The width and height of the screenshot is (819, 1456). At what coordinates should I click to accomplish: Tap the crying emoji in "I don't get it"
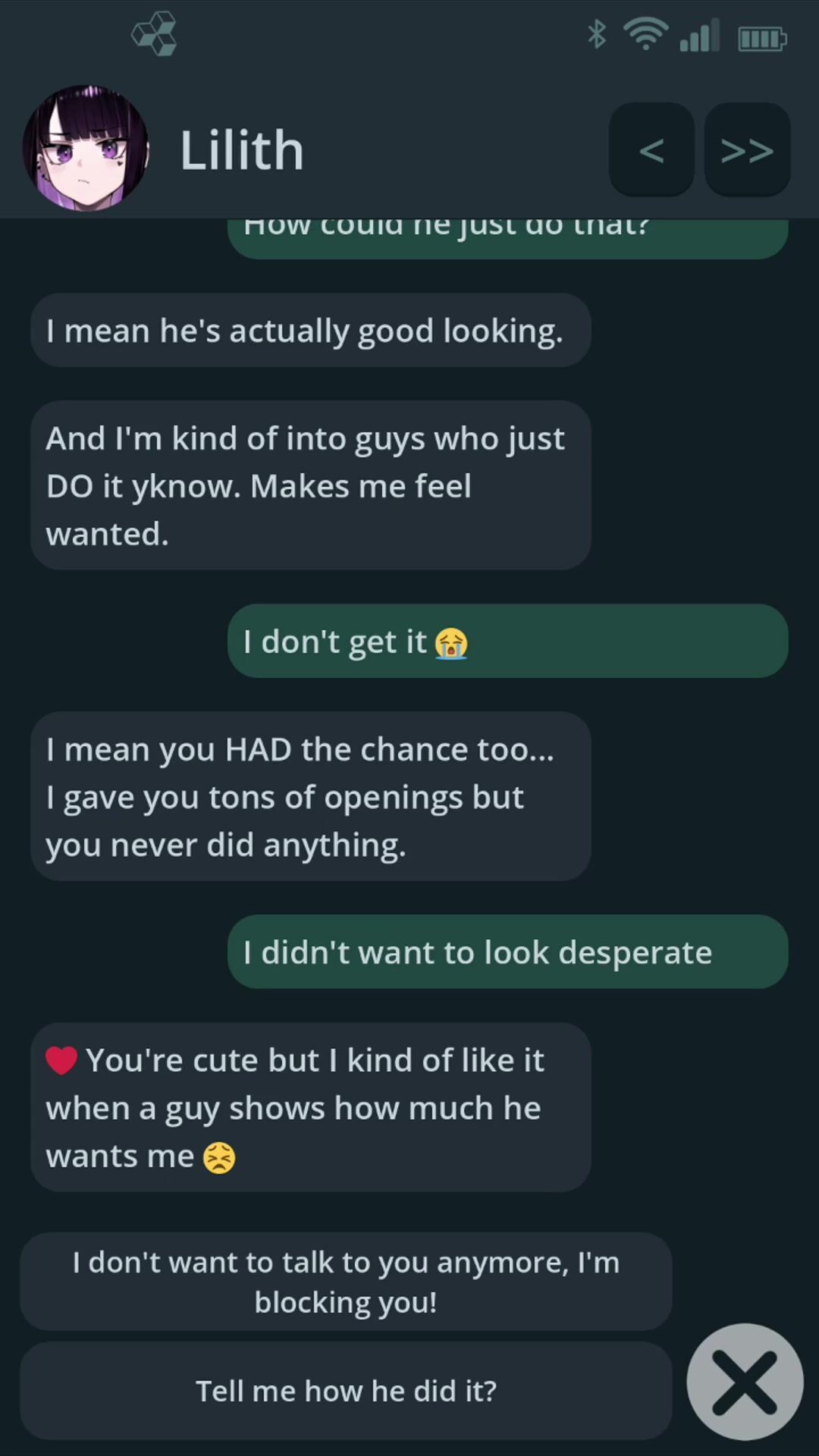pos(451,644)
